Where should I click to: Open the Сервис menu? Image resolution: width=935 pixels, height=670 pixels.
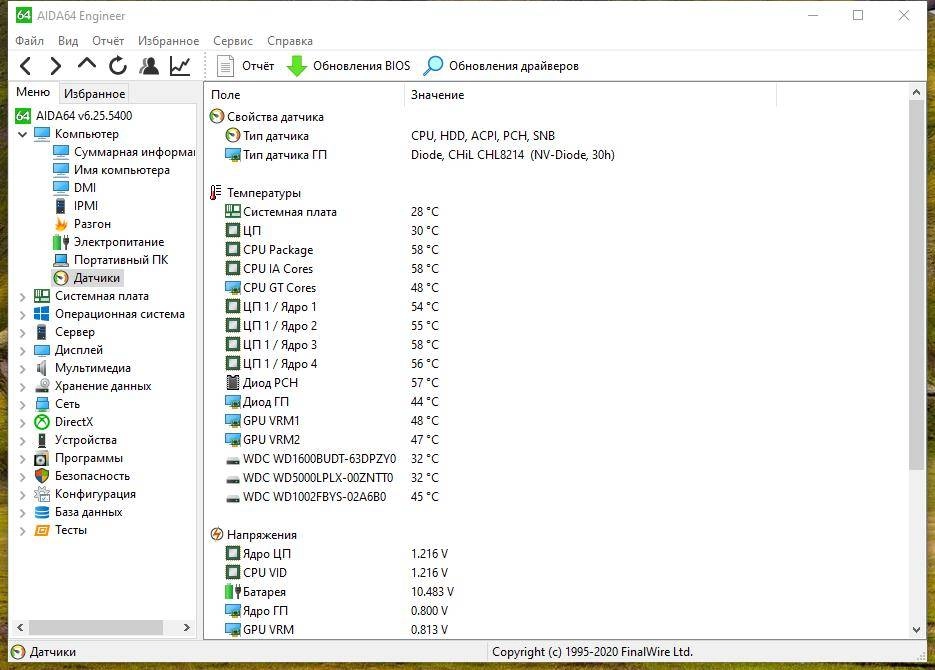(233, 41)
